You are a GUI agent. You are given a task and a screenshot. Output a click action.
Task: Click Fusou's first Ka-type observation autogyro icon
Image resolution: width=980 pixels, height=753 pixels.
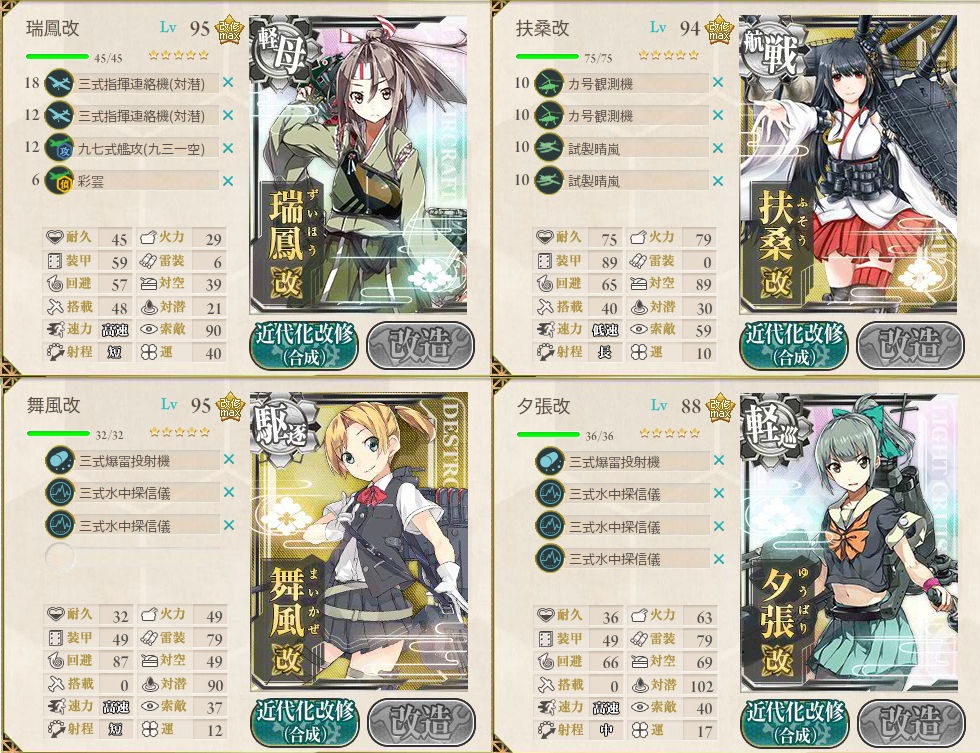pyautogui.click(x=549, y=83)
